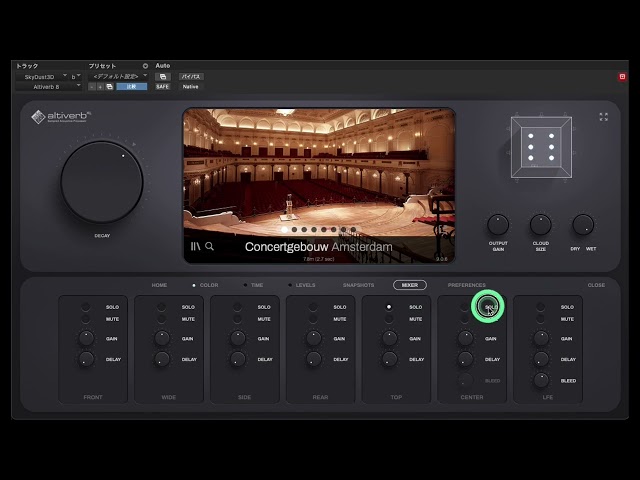This screenshot has height=480, width=640.
Task: Click the minus previous preset button
Action: pos(92,87)
